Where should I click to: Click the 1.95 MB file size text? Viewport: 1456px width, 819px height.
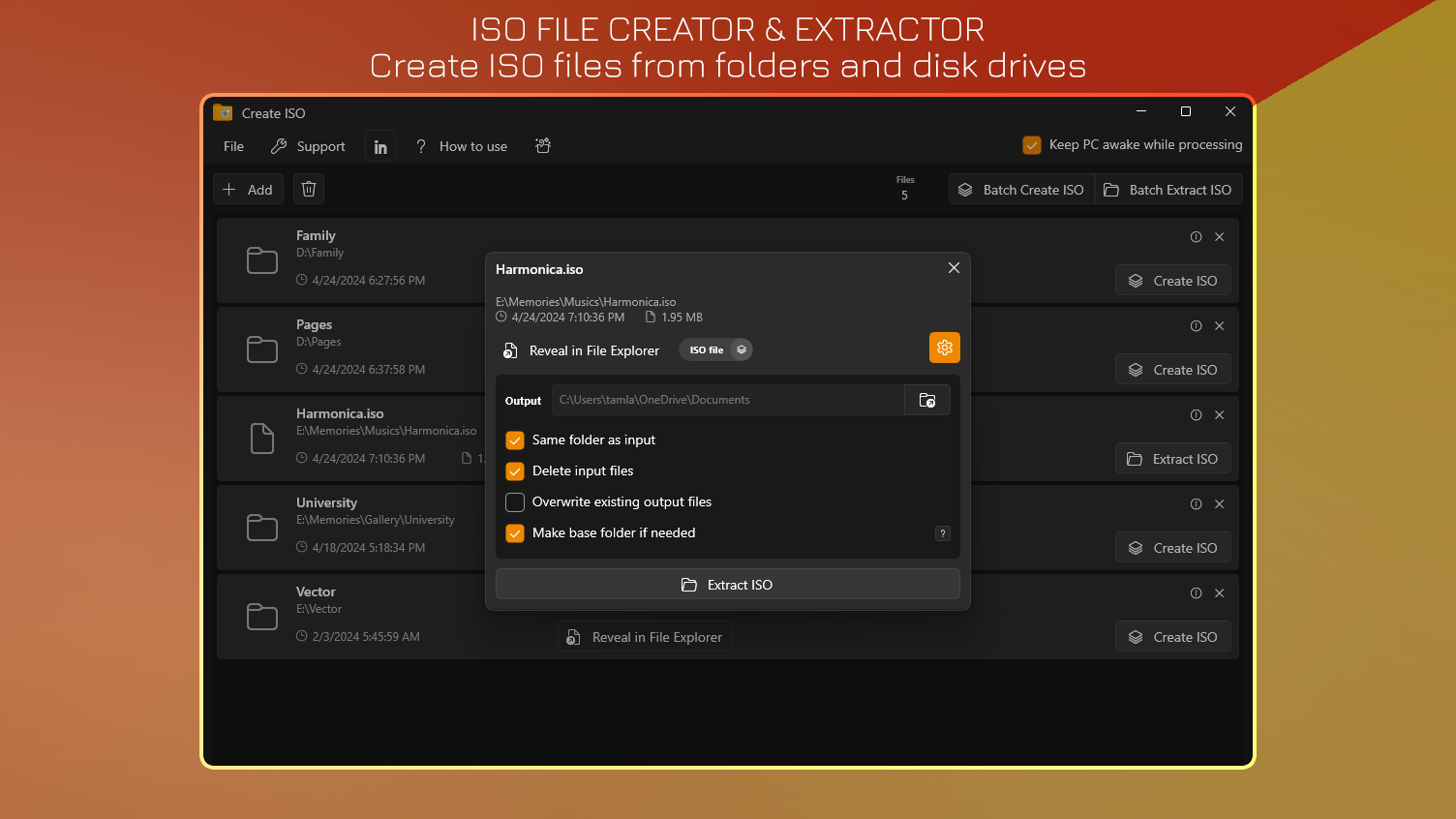682,318
